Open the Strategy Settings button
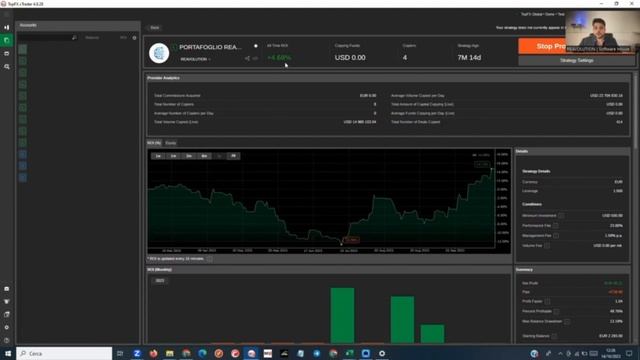Viewport: 640px width, 360px height. [576, 60]
